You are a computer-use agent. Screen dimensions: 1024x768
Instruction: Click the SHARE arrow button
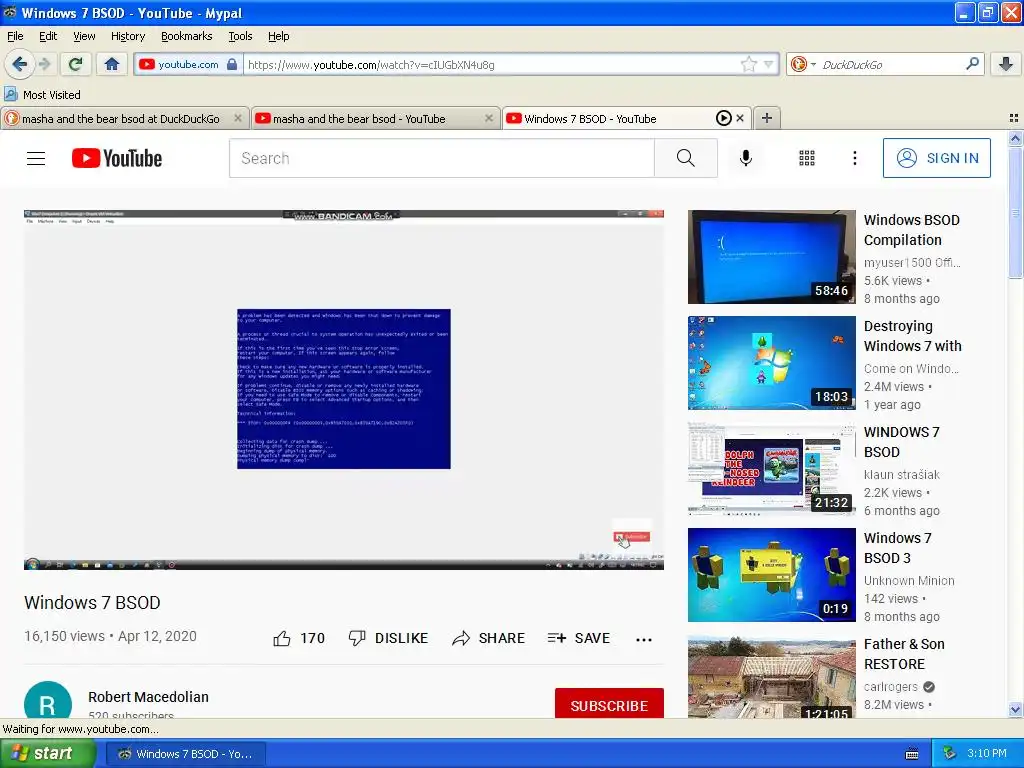click(488, 638)
